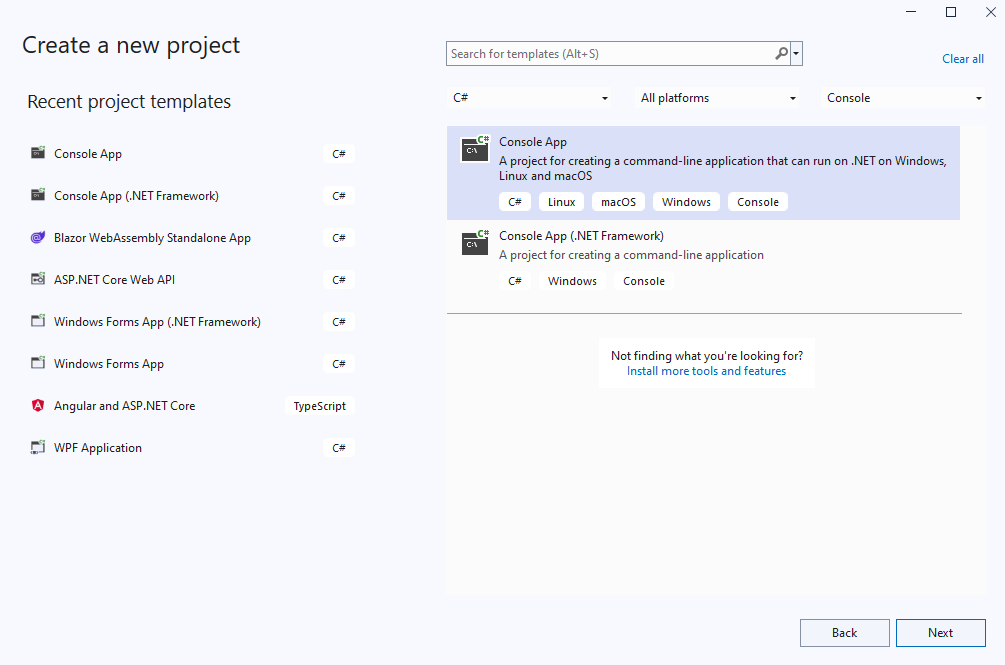Click the WPF Application template icon
The width and height of the screenshot is (1005, 665).
pyautogui.click(x=38, y=448)
